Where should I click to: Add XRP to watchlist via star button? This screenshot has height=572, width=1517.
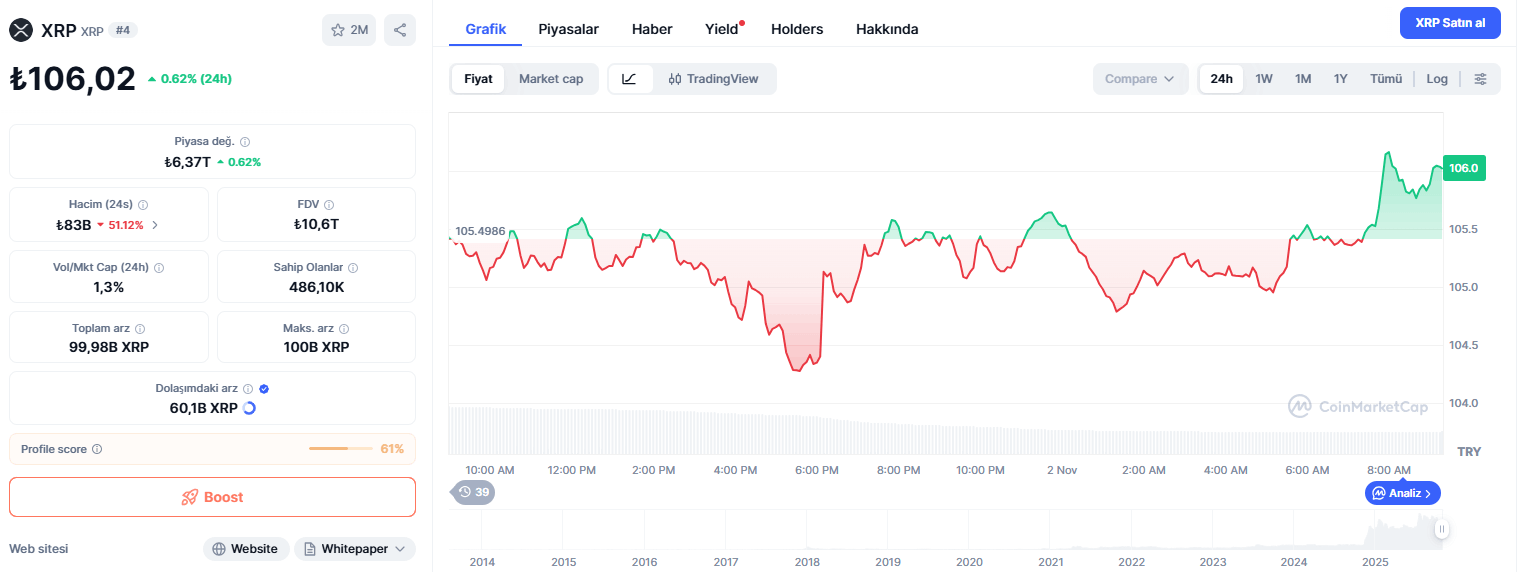tap(349, 30)
